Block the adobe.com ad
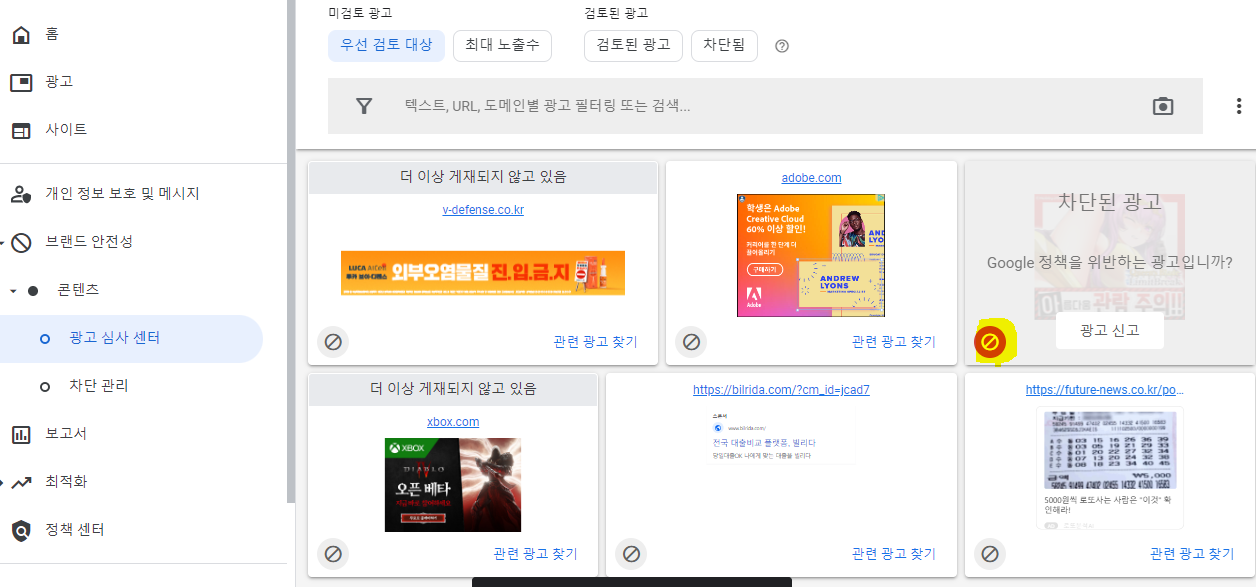This screenshot has height=587, width=1256. [x=691, y=342]
